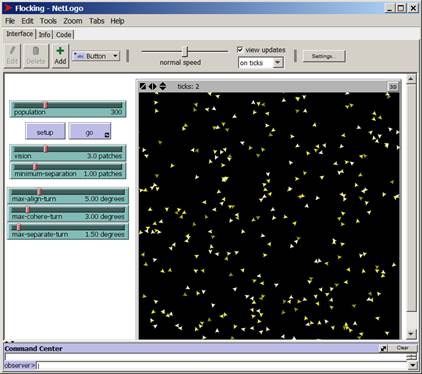Toggle the view updates checkbox
This screenshot has height=374, width=422.
click(240, 50)
